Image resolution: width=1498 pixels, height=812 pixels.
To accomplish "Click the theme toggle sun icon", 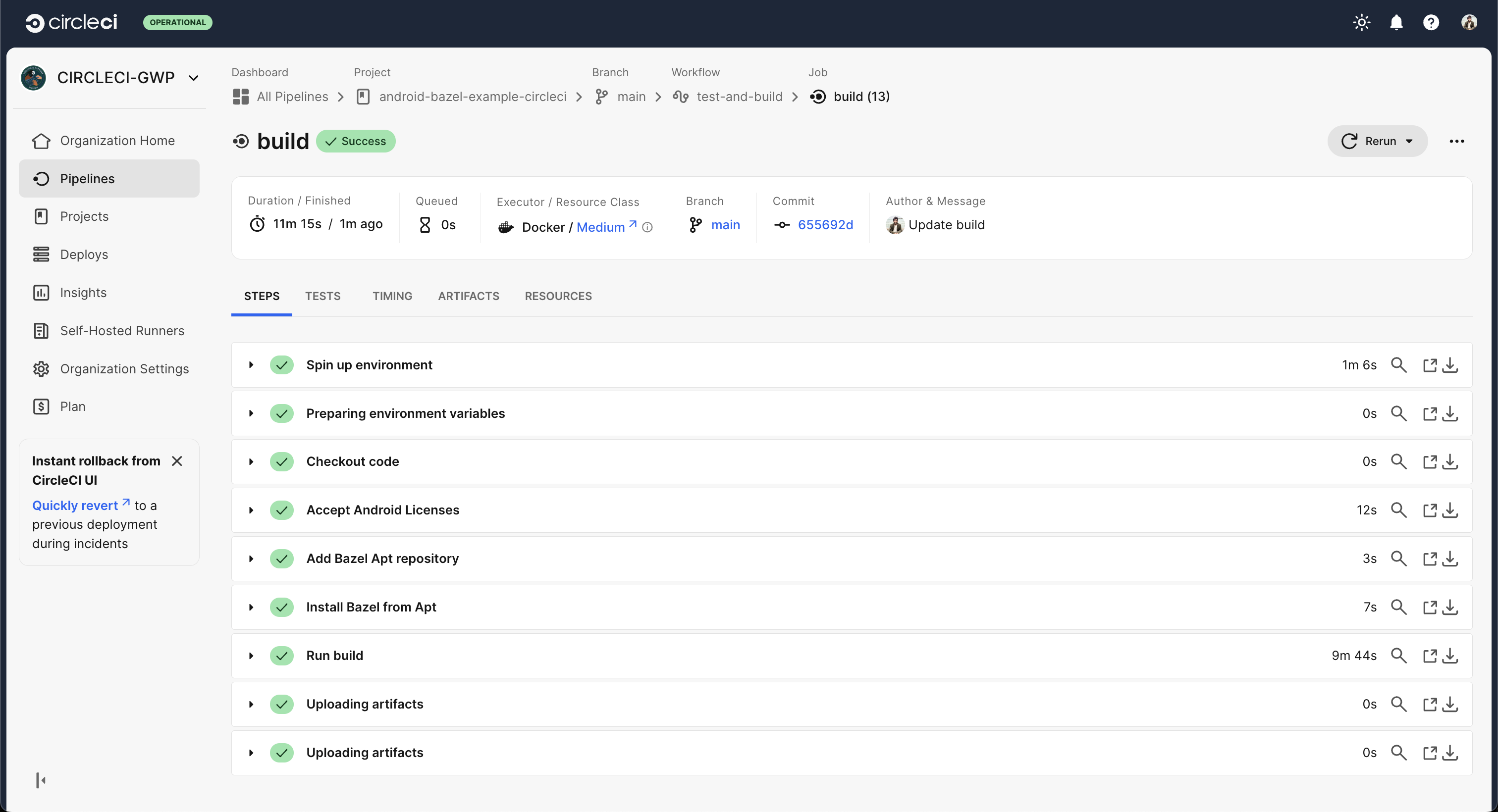I will point(1361,23).
